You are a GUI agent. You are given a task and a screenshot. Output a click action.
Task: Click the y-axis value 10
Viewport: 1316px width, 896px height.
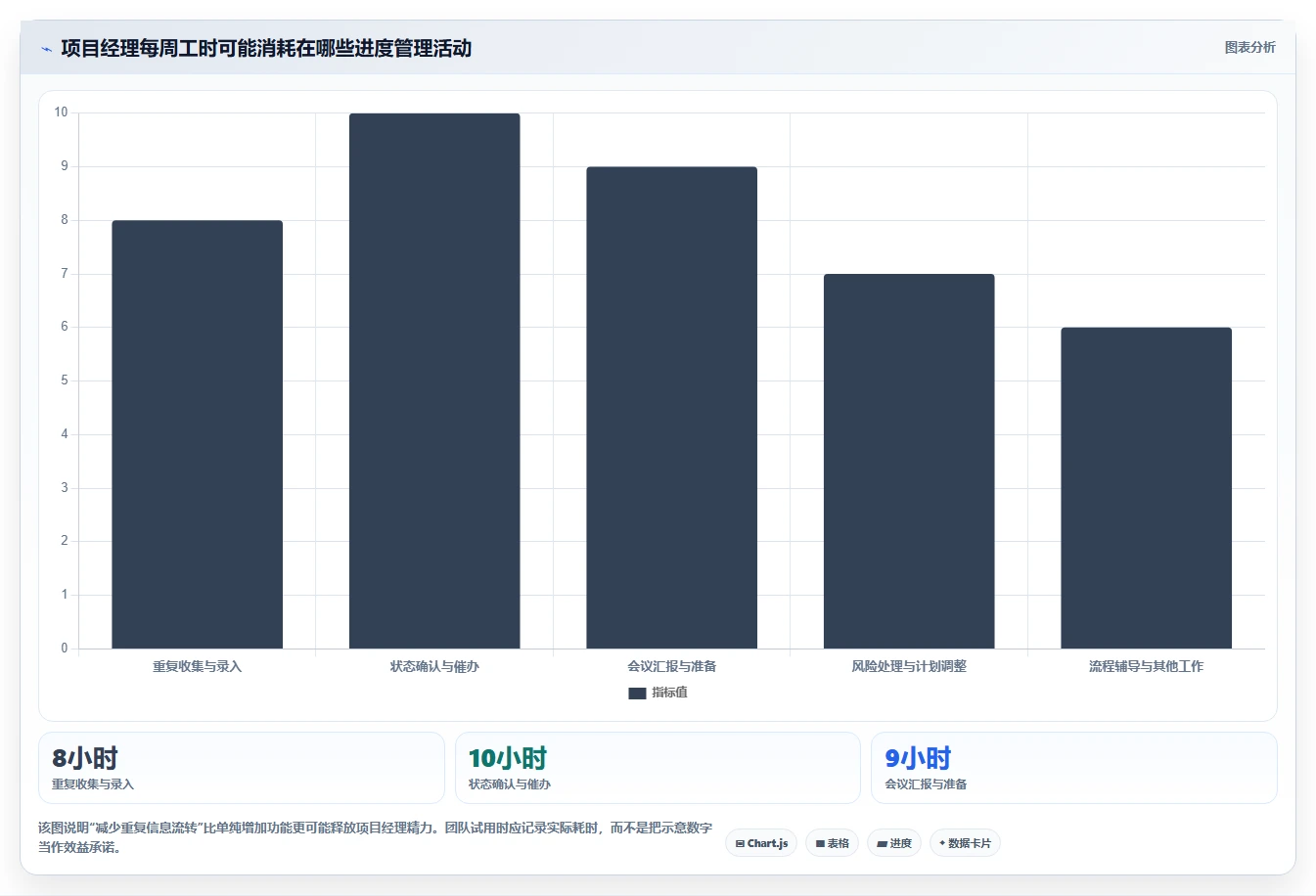point(61,112)
